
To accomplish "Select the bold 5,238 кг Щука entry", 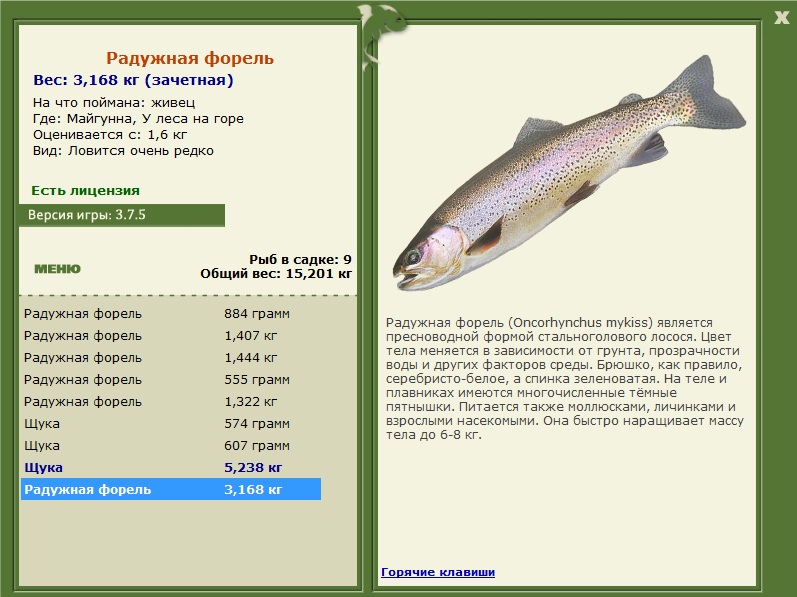I will pos(171,467).
